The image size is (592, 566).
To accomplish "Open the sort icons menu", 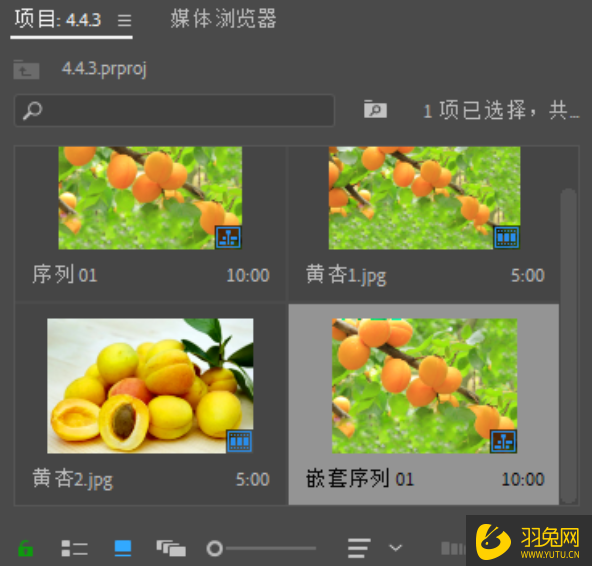I will point(358,548).
